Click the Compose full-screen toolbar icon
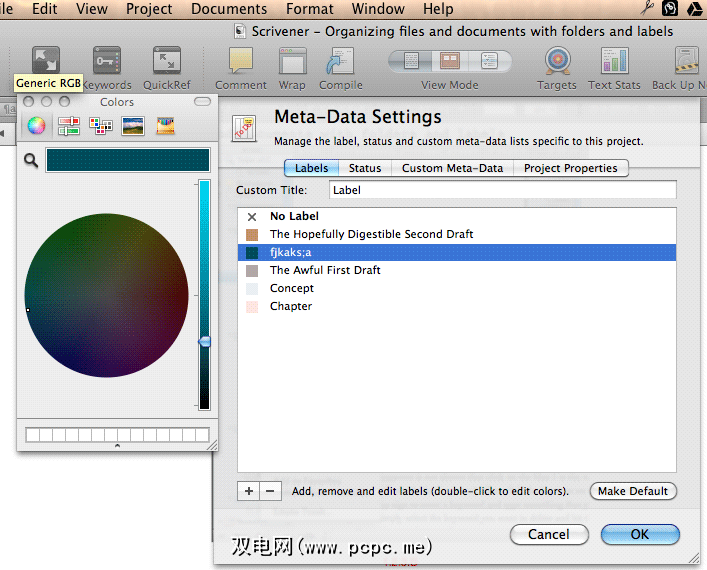The image size is (707, 570). coord(46,60)
